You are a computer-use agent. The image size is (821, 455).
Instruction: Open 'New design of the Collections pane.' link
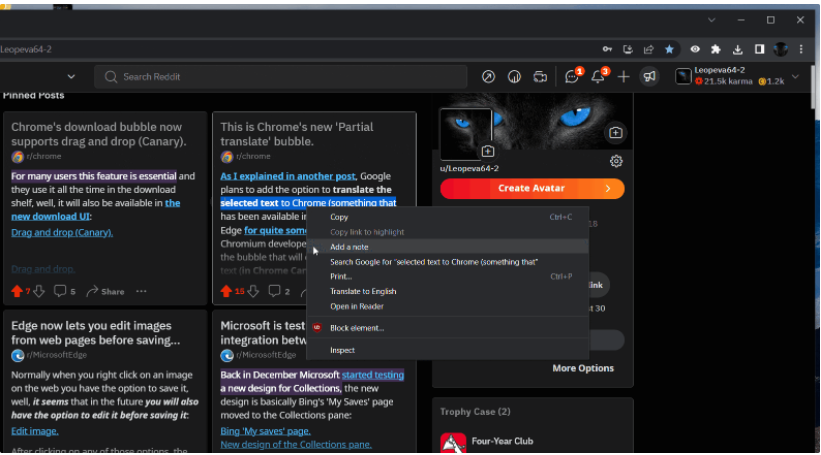[296, 445]
